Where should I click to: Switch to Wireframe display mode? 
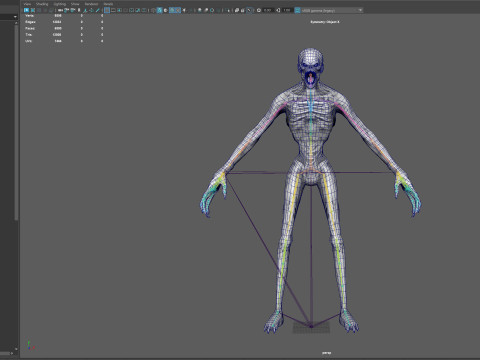pyautogui.click(x=153, y=10)
